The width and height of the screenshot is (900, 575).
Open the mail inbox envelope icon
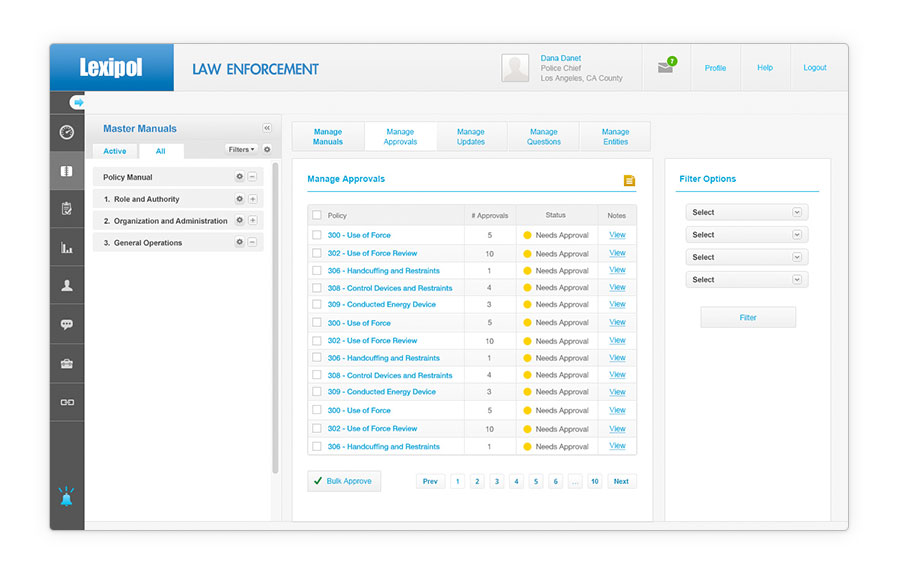point(665,68)
